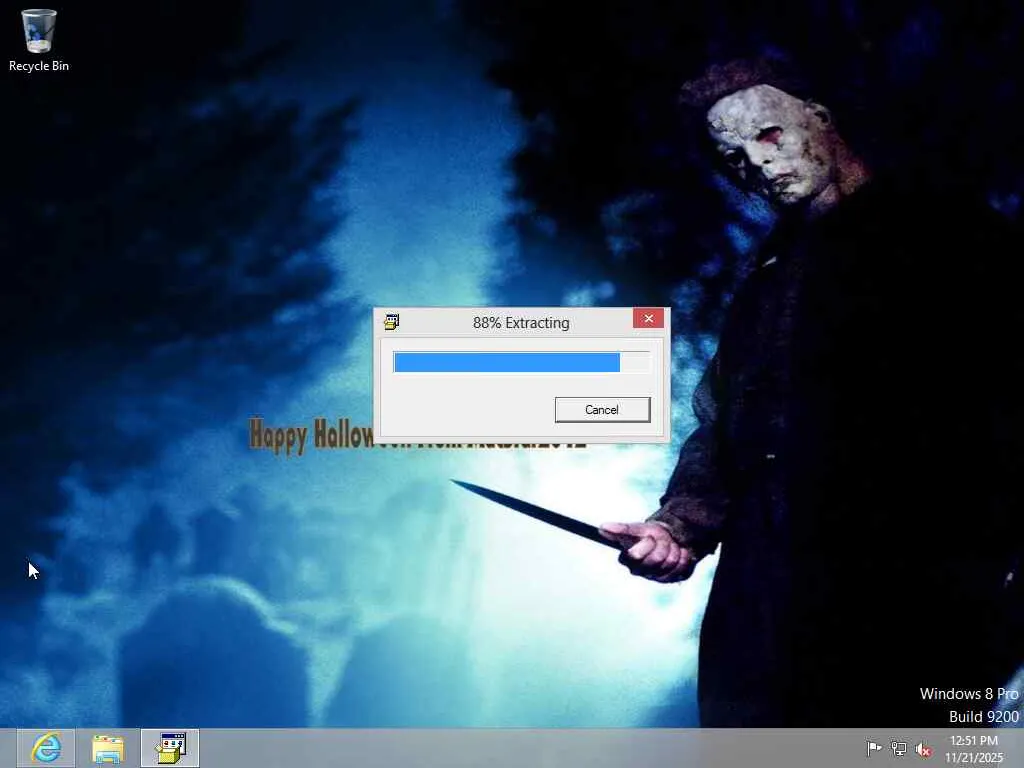
Task: Launch Internet Explorer from the taskbar
Action: pyautogui.click(x=46, y=748)
